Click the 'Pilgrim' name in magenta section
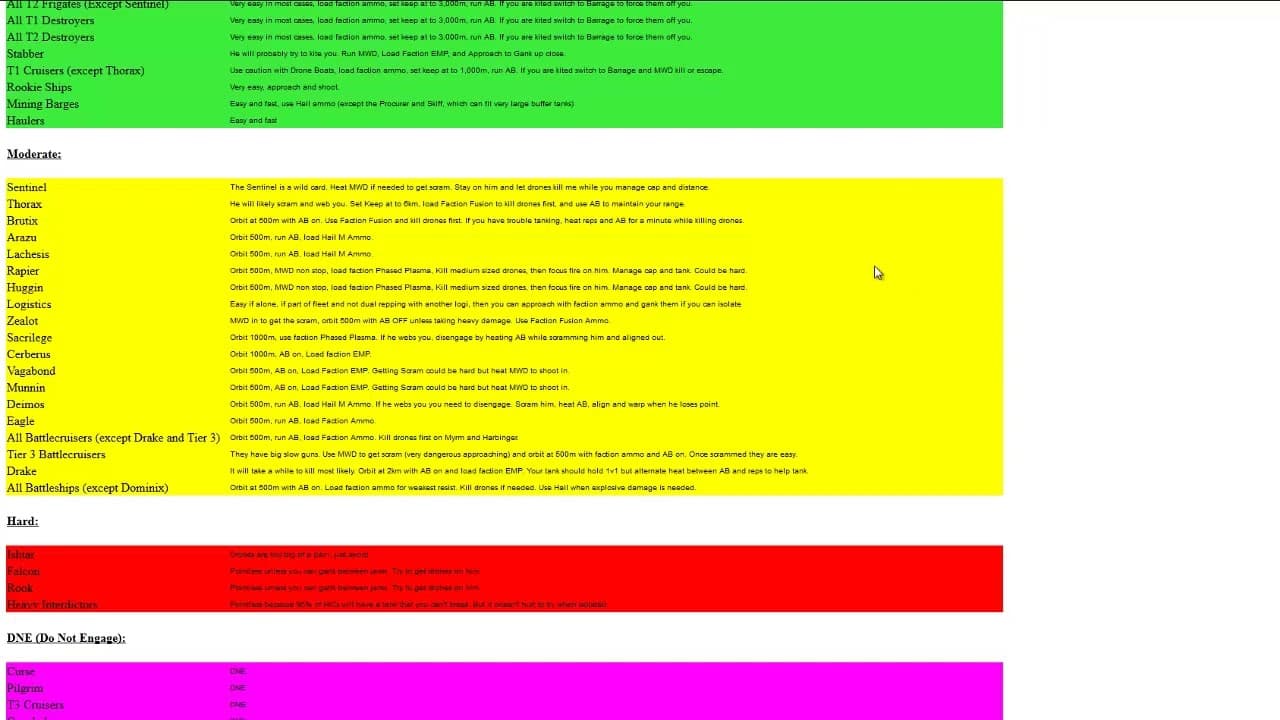Image resolution: width=1280 pixels, height=720 pixels. coord(25,688)
